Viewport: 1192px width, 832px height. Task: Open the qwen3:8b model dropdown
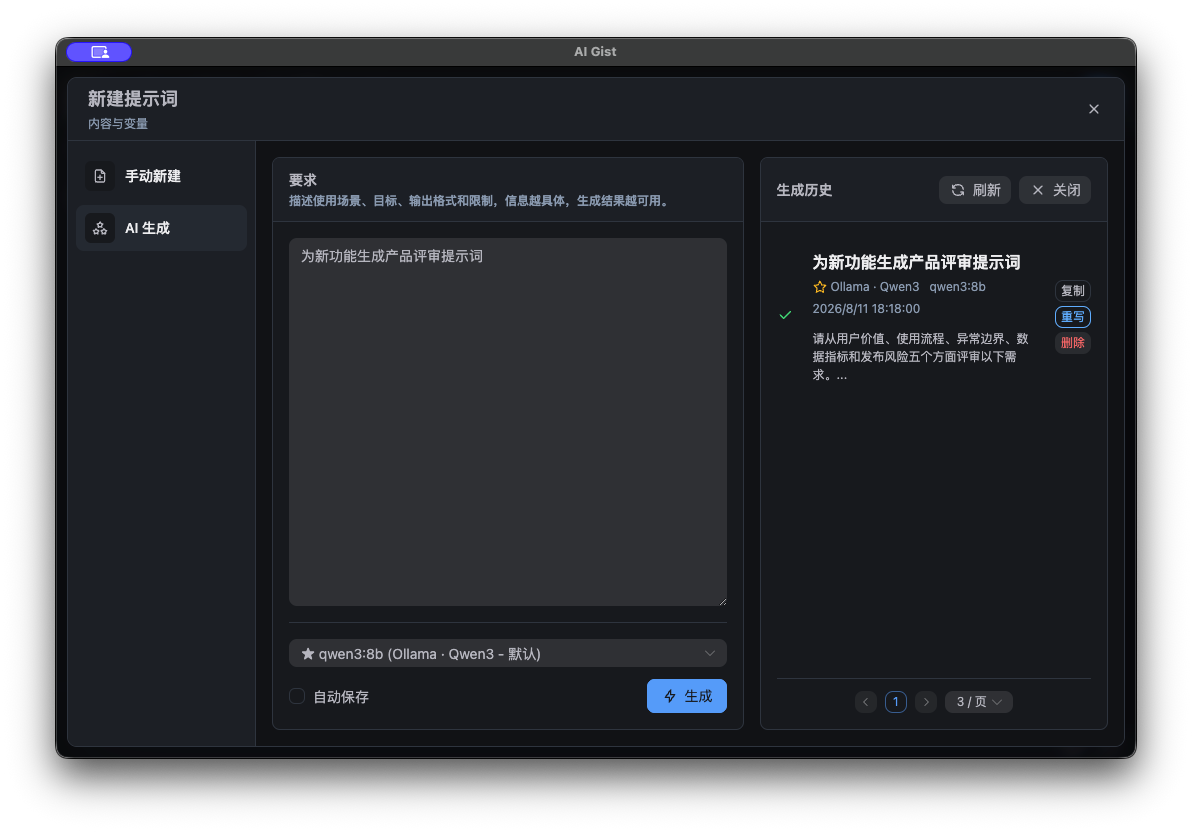[x=508, y=653]
